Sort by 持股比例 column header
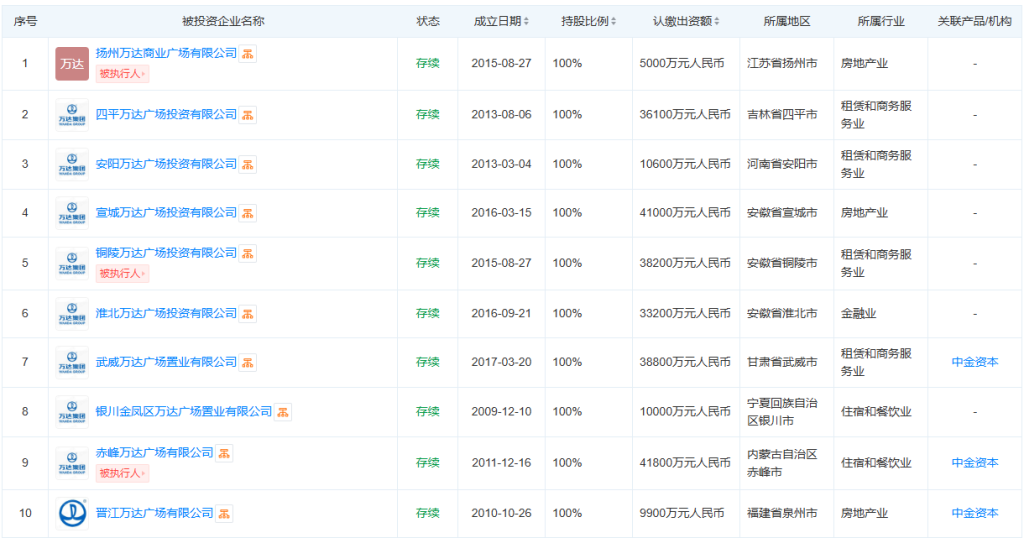Screen dimensions: 1024x538 click(x=588, y=21)
